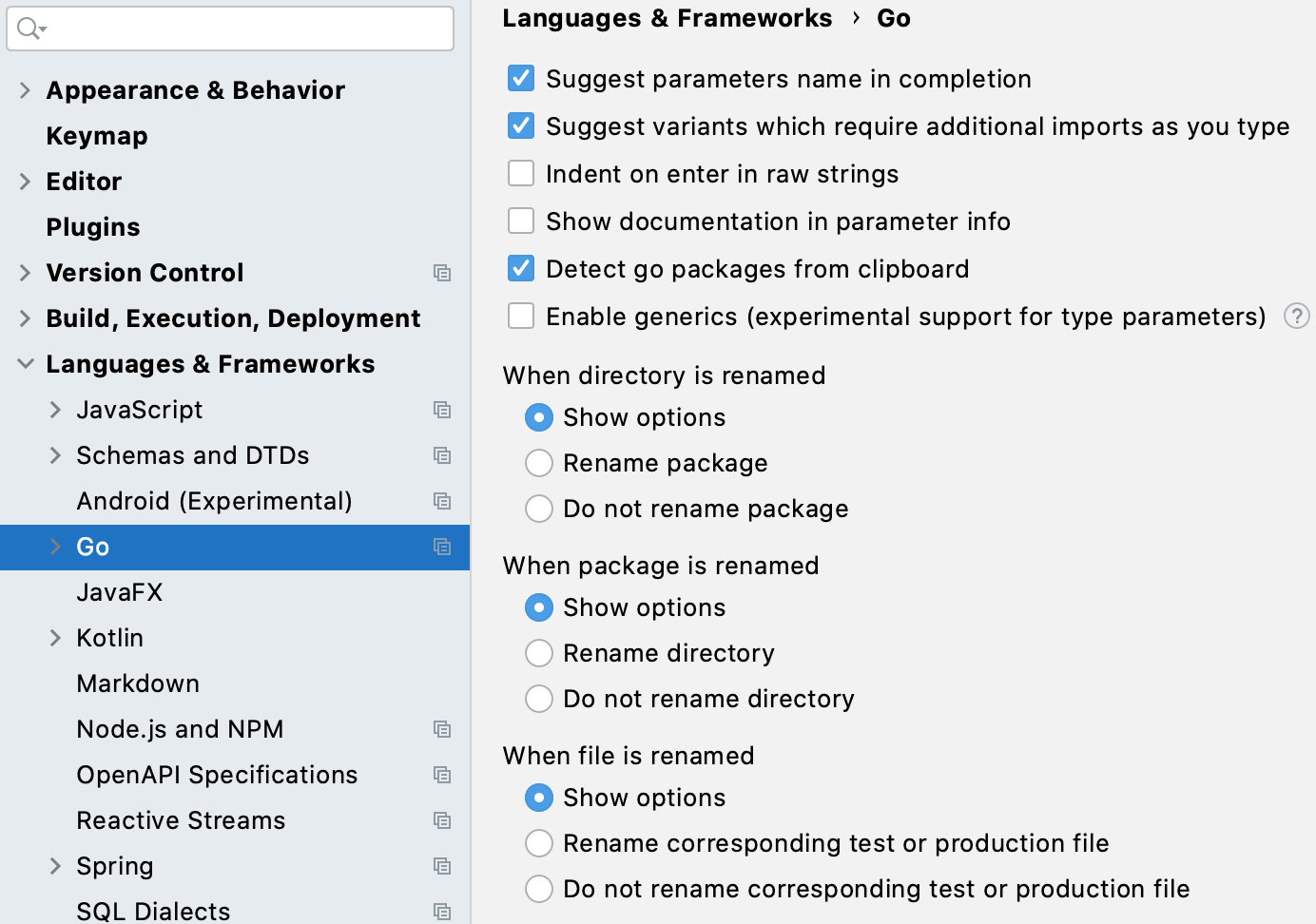This screenshot has width=1316, height=924.
Task: Open help for Enable generics option
Action: (x=1297, y=316)
